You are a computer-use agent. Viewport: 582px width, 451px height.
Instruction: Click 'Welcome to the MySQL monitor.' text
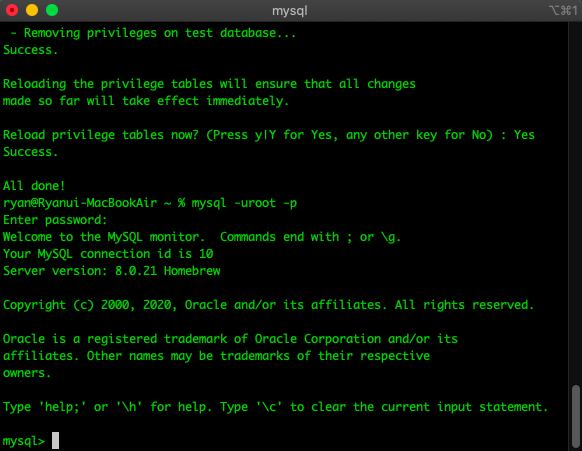click(x=104, y=237)
